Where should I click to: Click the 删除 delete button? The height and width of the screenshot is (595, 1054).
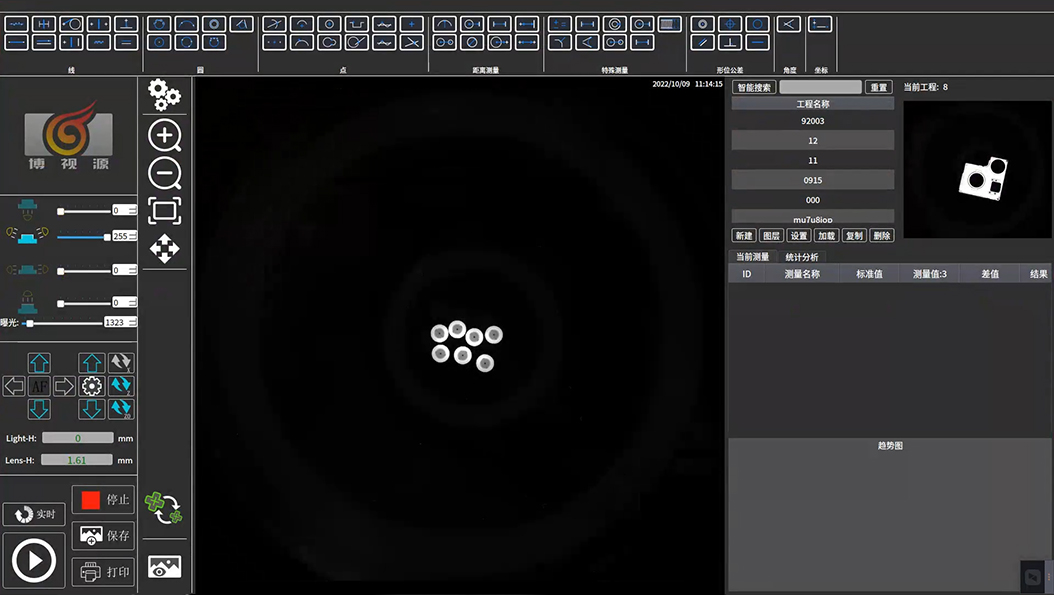click(x=882, y=235)
